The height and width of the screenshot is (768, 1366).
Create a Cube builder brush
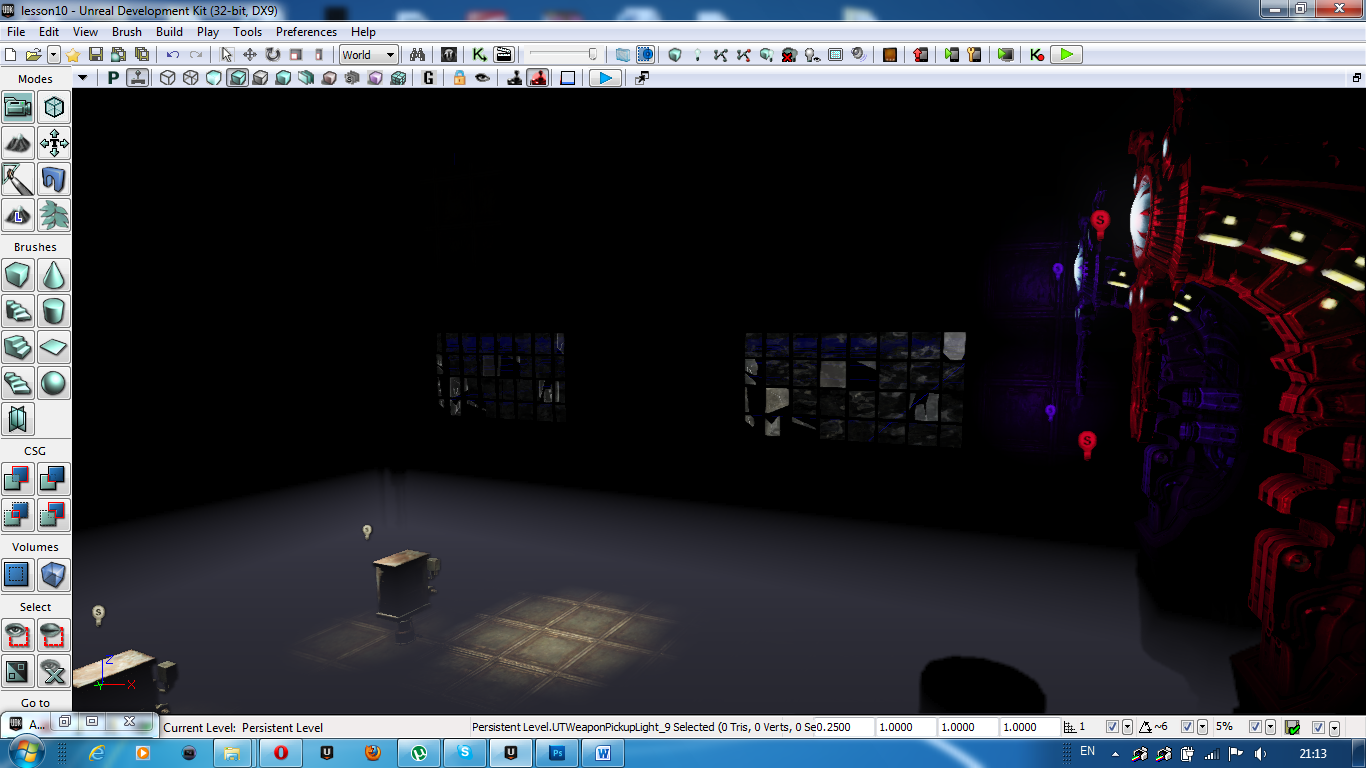18,275
